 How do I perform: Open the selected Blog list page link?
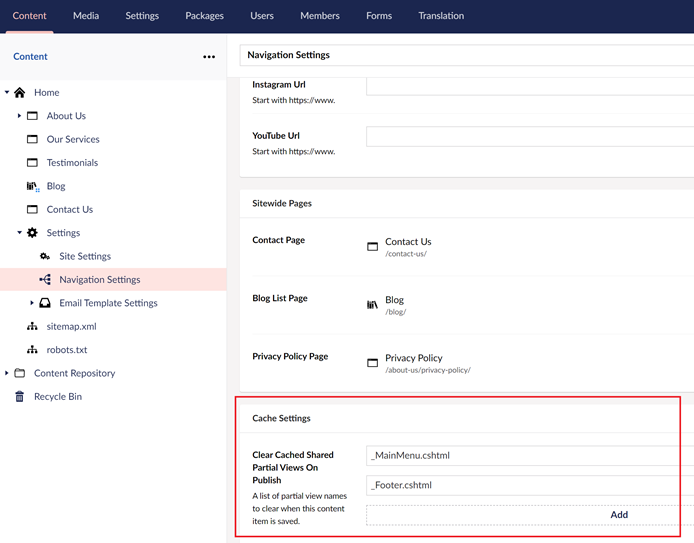[394, 300]
